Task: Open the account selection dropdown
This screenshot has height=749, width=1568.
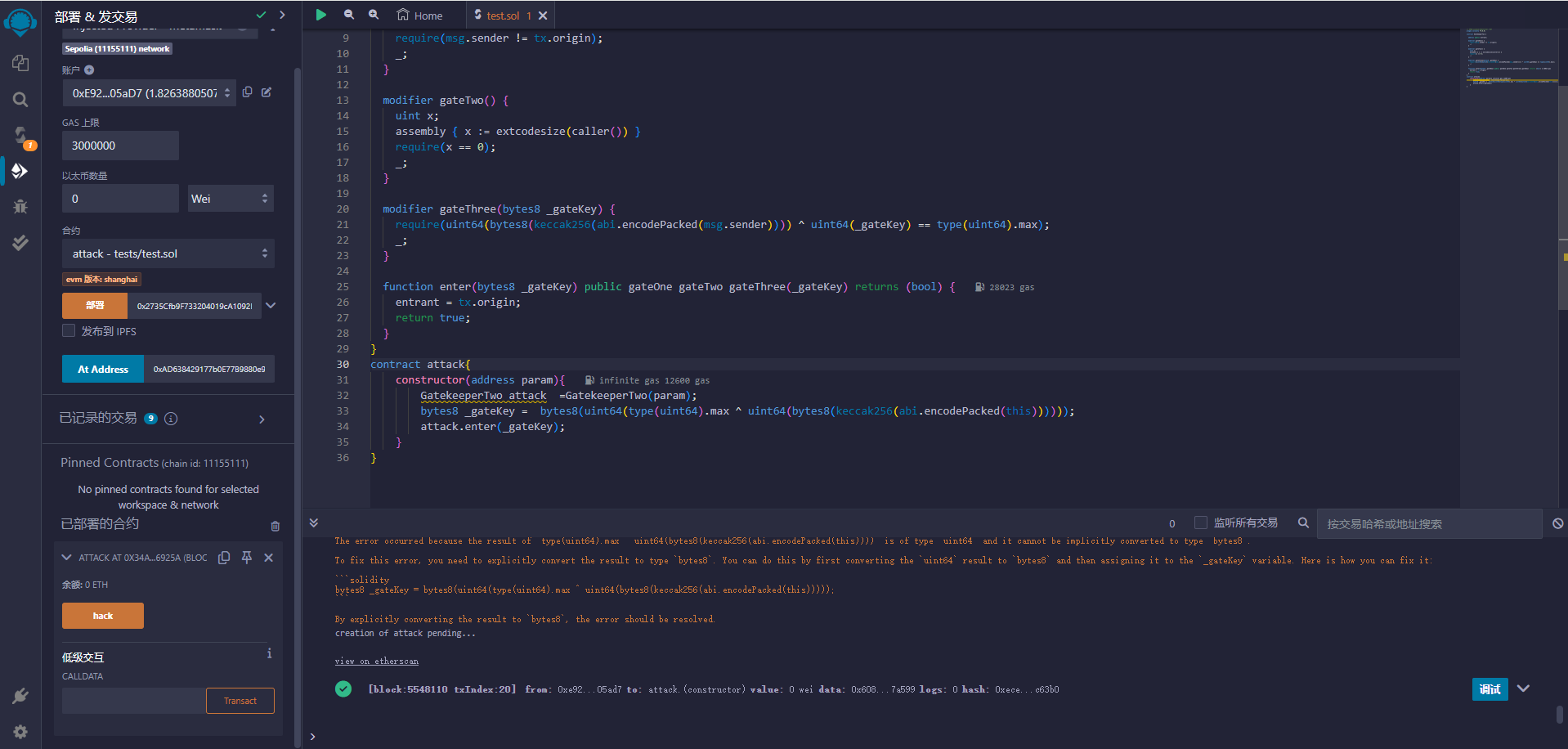Action: pos(150,93)
